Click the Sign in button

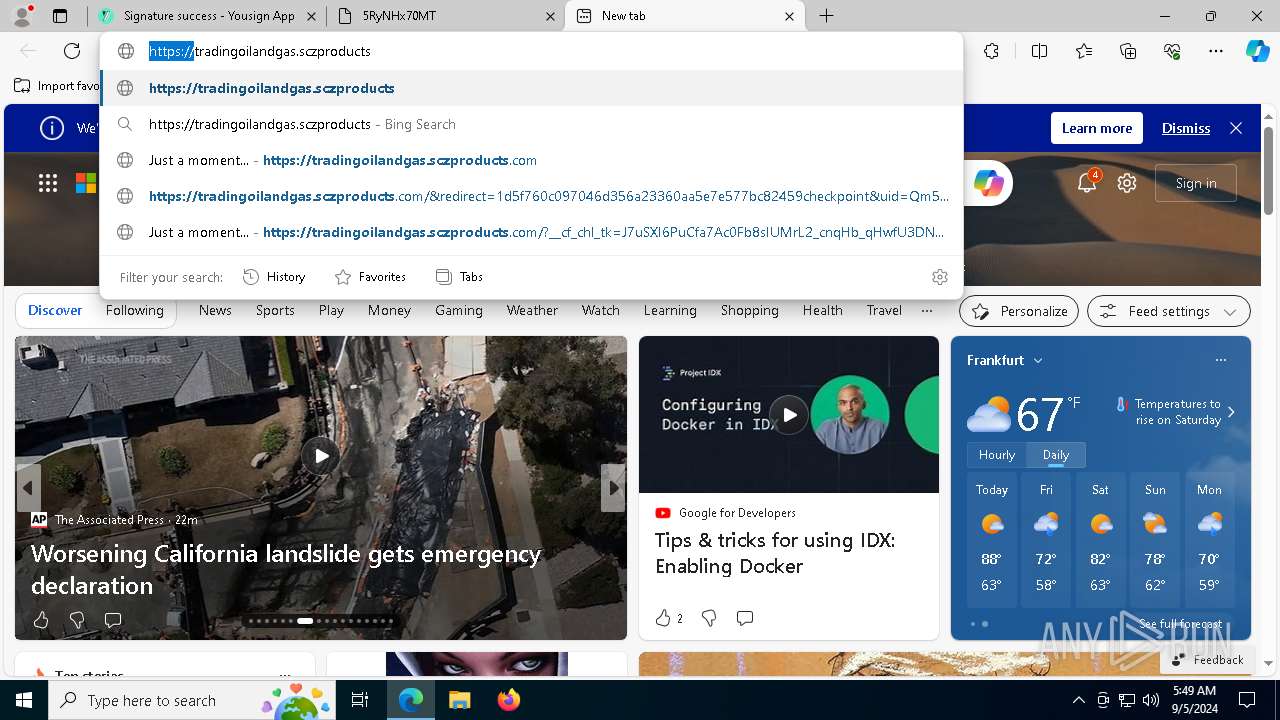[1196, 183]
